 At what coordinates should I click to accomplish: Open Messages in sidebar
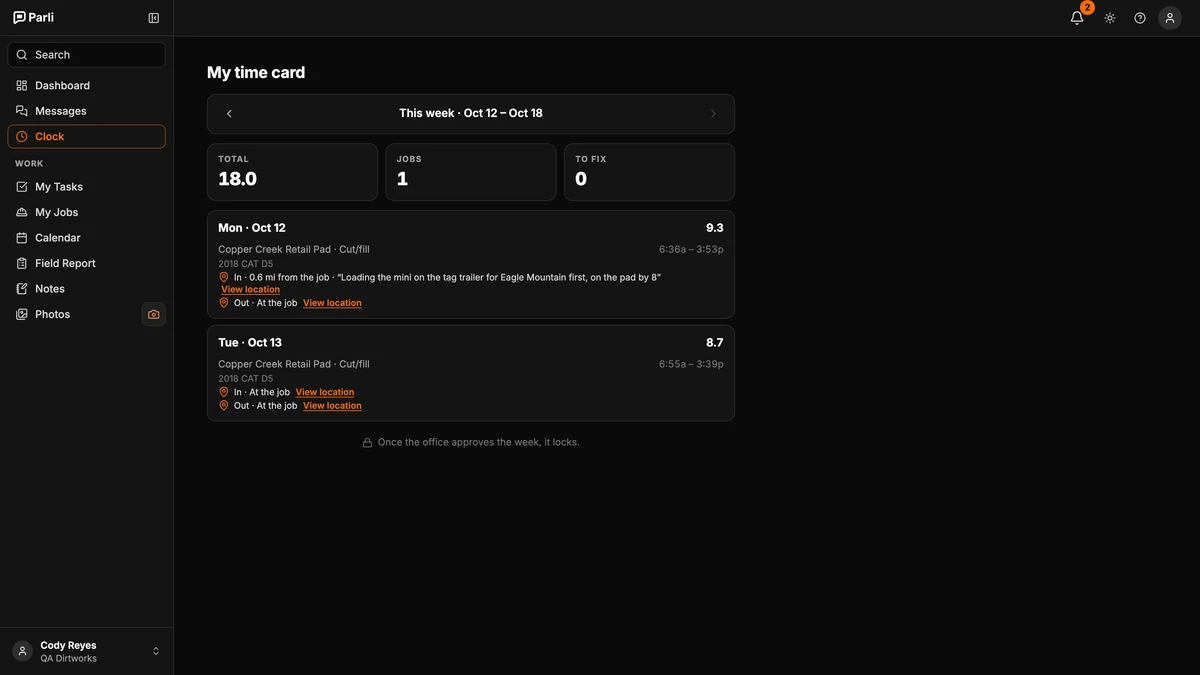coord(86,111)
